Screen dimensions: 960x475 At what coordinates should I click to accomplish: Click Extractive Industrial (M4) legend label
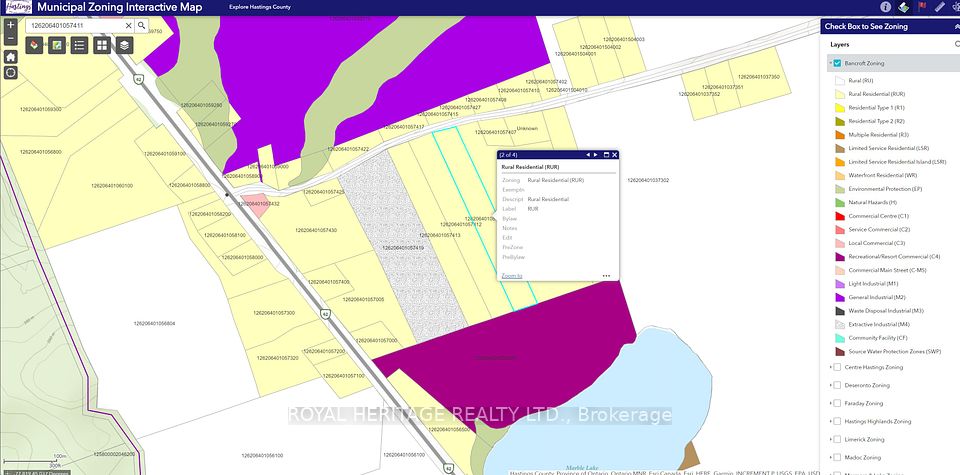click(x=879, y=324)
